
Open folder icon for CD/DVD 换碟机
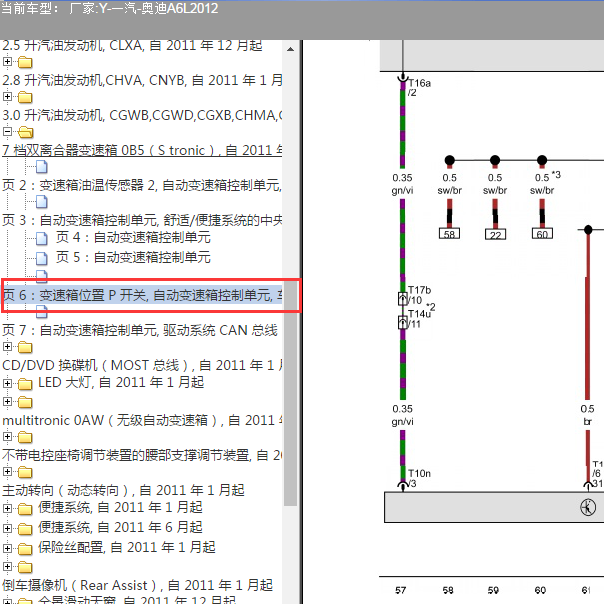point(25,347)
